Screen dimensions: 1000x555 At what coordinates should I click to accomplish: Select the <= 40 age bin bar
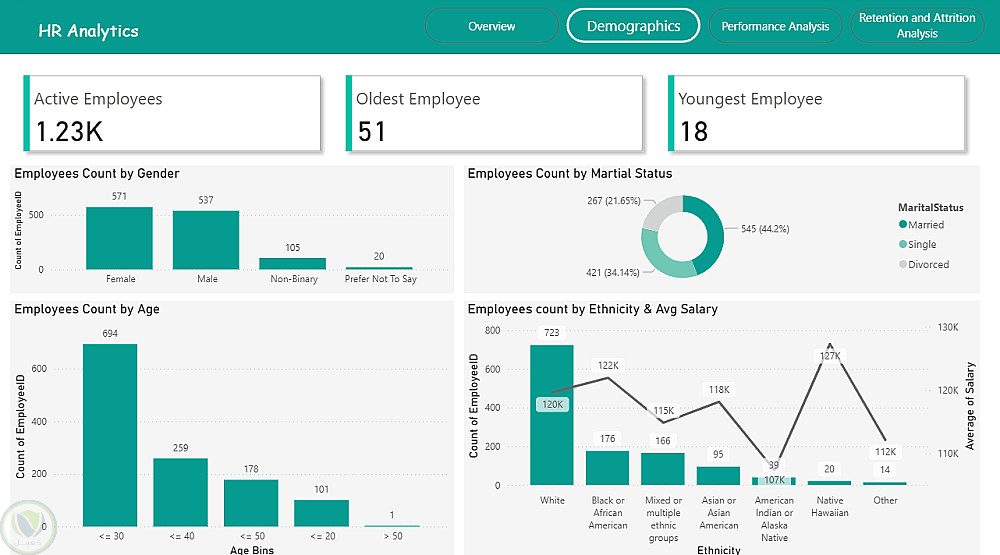pyautogui.click(x=180, y=492)
